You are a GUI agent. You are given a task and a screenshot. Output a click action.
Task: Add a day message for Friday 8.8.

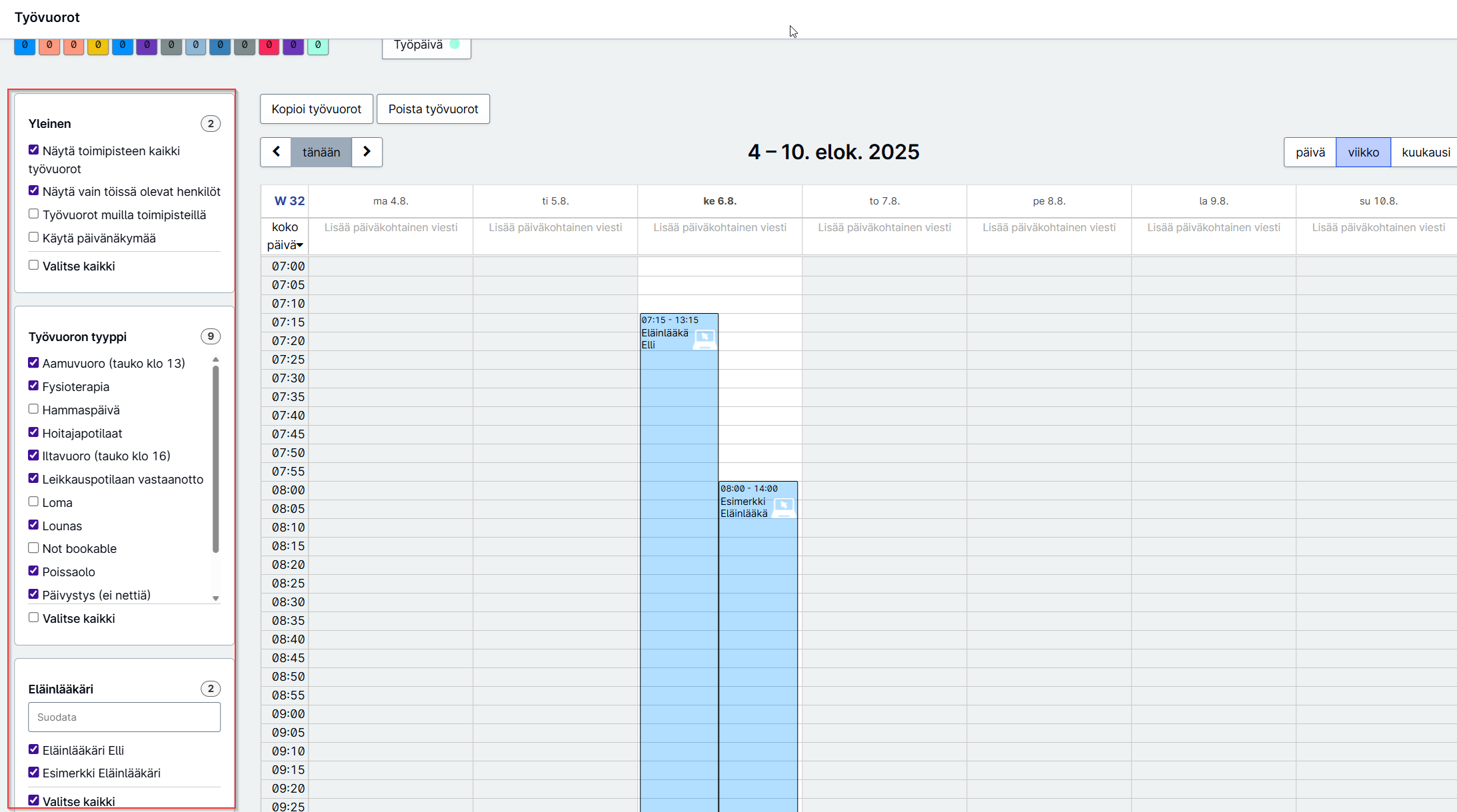1049,228
